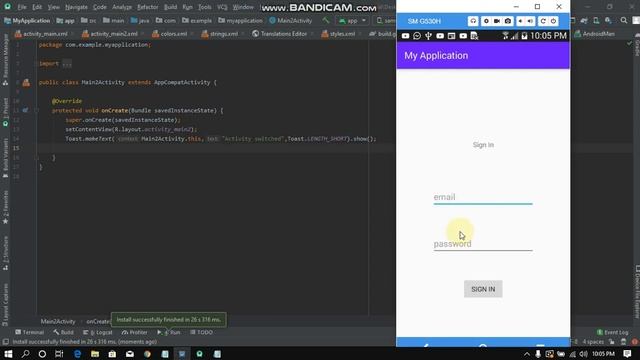This screenshot has width=640, height=360.
Task: Switch to strings.xml editor tab
Action: 221,34
